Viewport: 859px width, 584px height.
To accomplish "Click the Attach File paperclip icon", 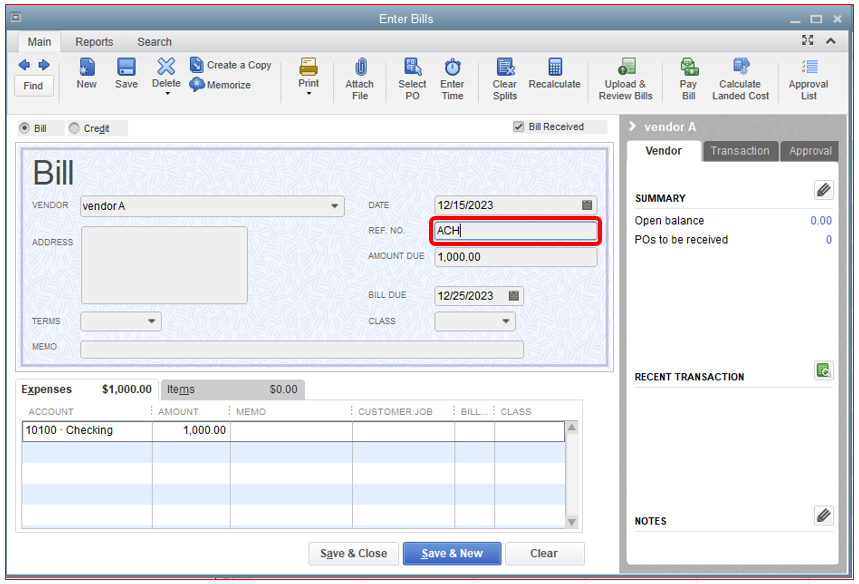I will [x=359, y=68].
